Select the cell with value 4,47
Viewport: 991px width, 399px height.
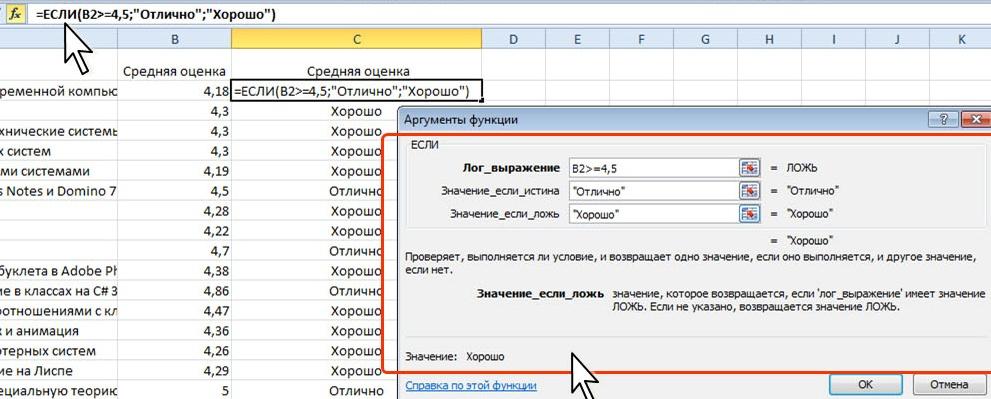pos(174,310)
